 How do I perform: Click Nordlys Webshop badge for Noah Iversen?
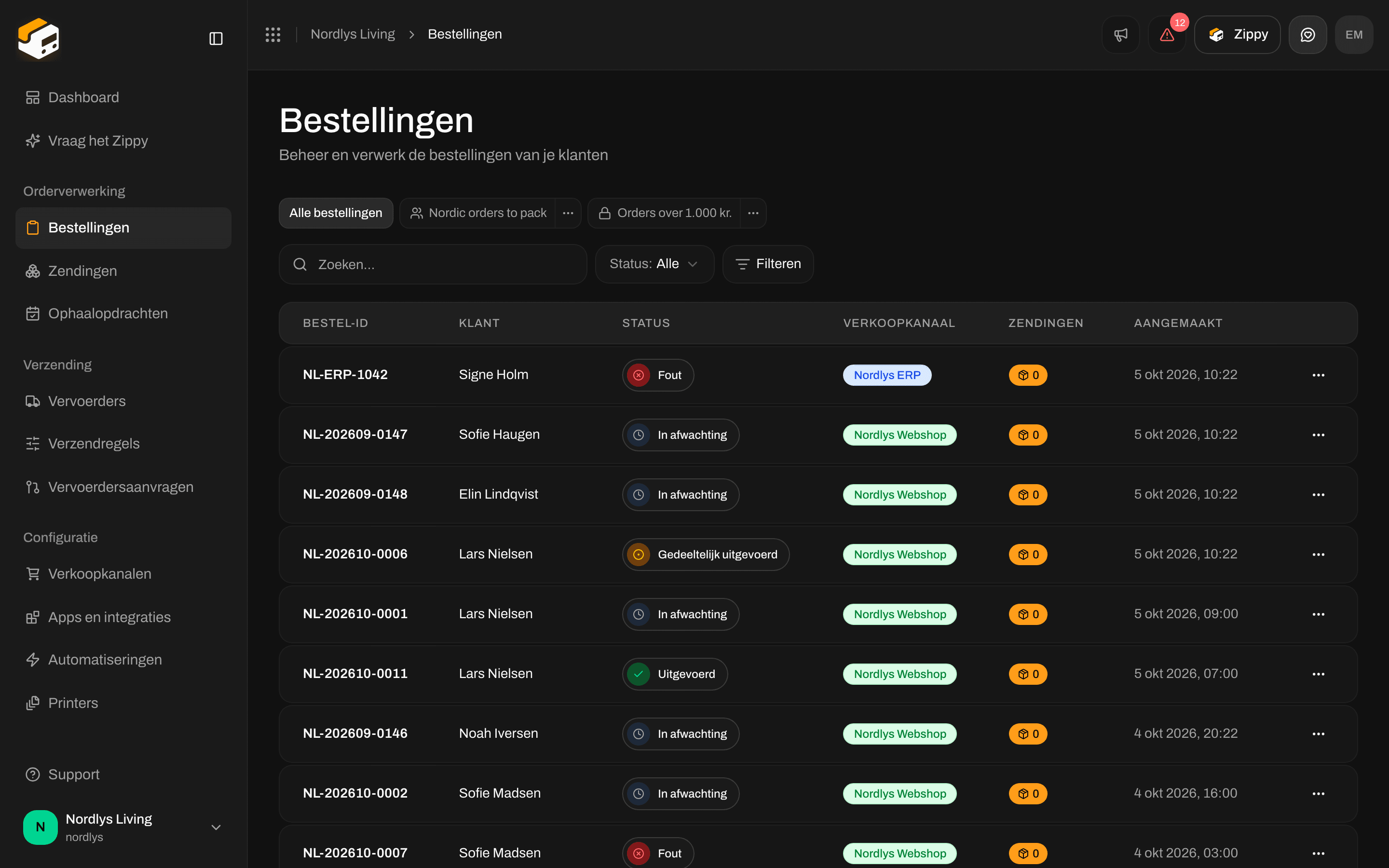[899, 733]
